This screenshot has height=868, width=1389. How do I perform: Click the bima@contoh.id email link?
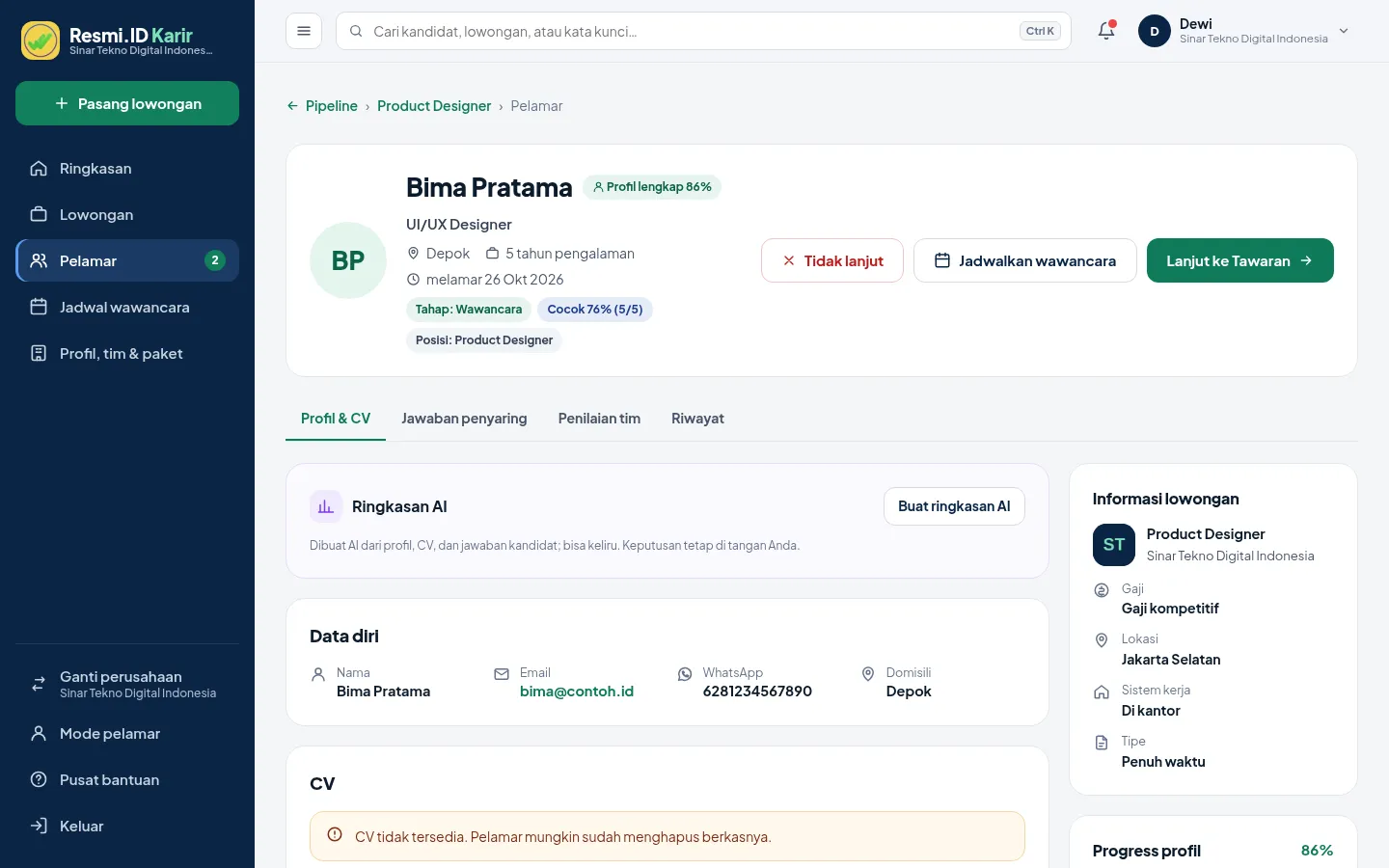pyautogui.click(x=577, y=692)
